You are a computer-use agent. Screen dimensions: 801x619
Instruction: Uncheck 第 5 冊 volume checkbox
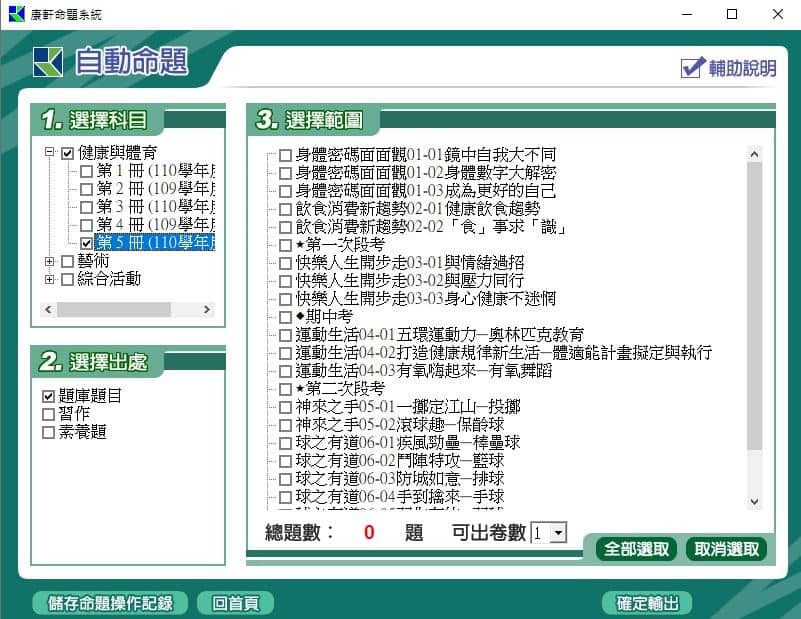[x=86, y=243]
